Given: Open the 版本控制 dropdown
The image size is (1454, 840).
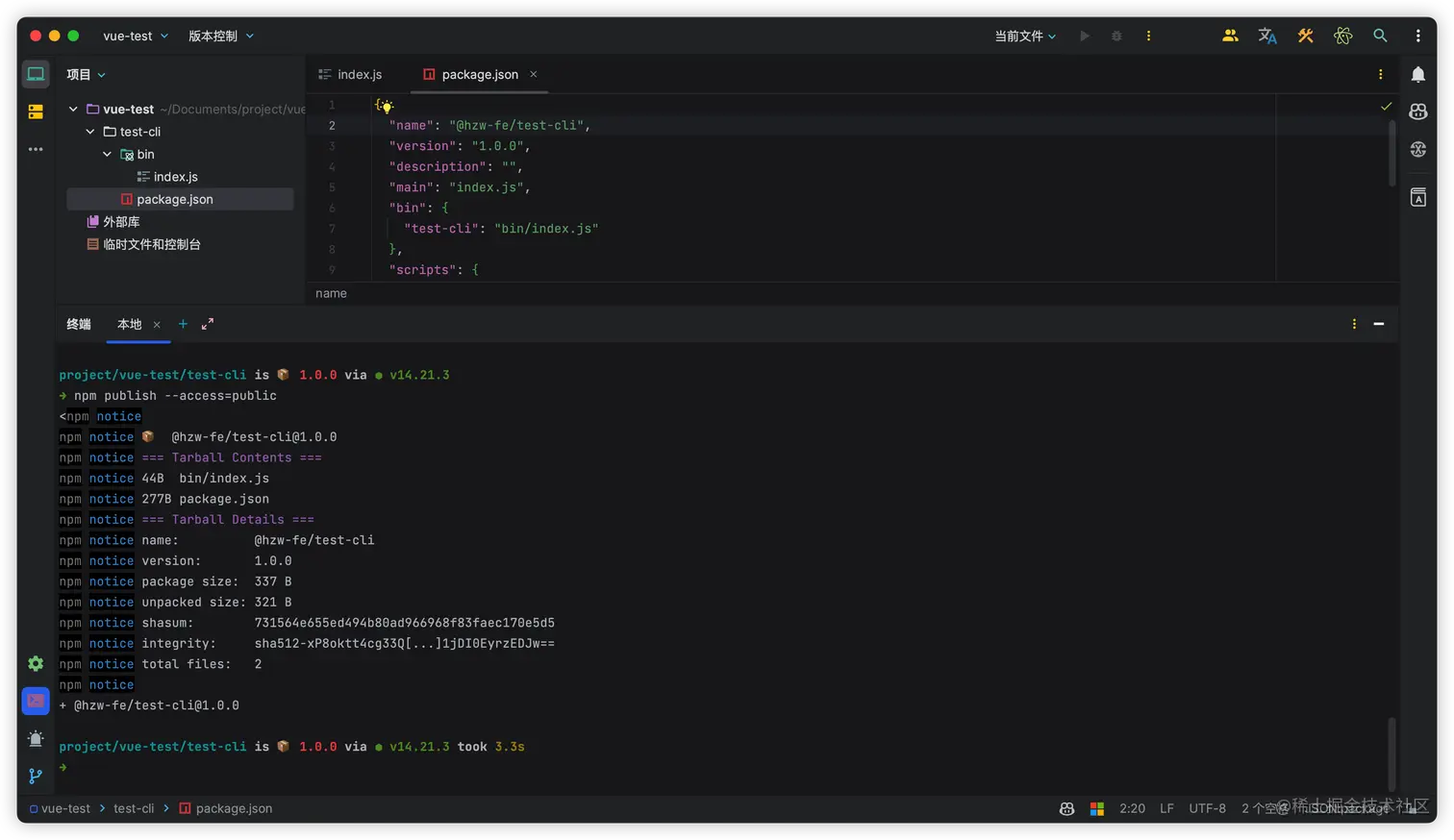Looking at the screenshot, I should (221, 36).
